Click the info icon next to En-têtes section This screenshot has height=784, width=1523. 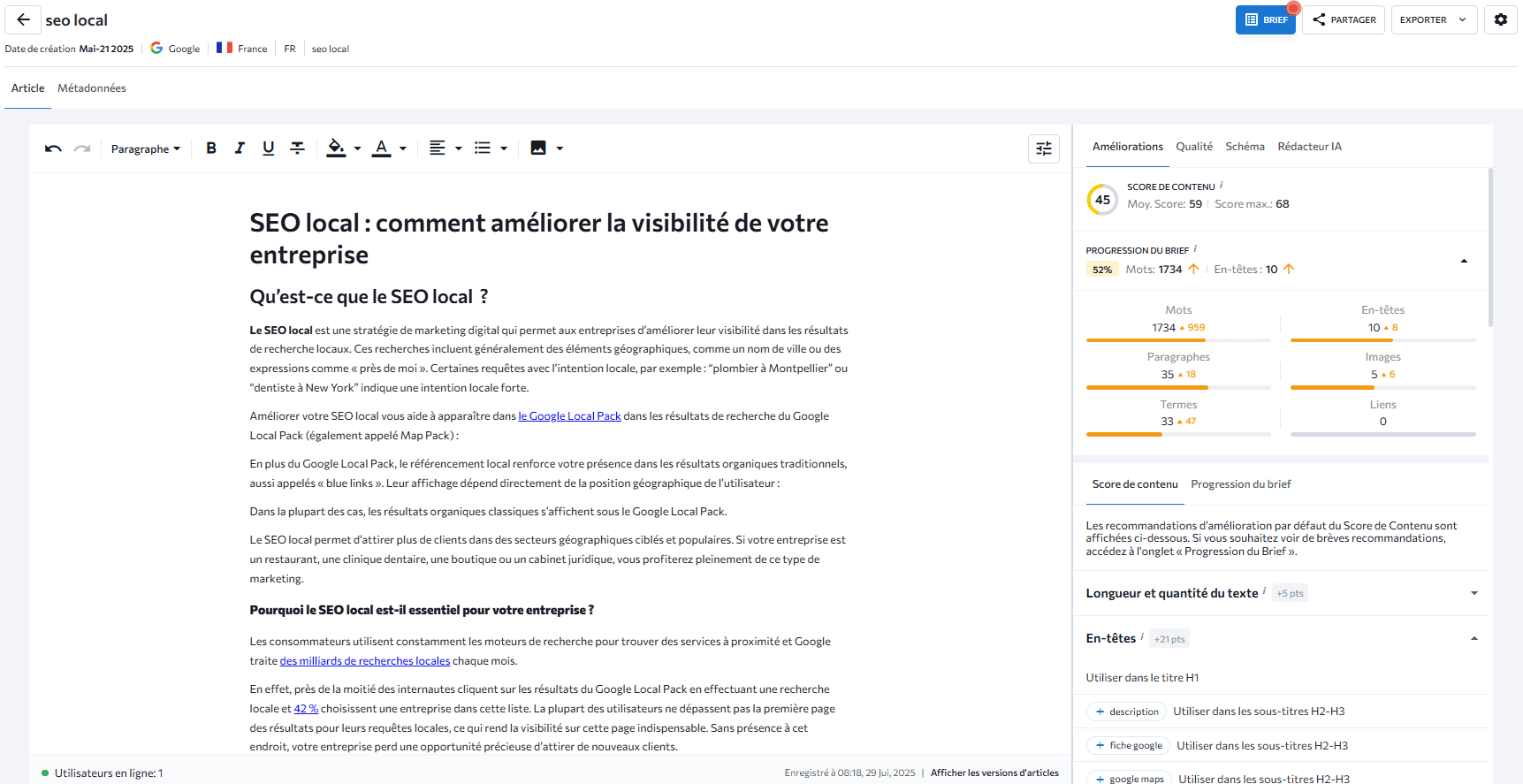[1142, 636]
